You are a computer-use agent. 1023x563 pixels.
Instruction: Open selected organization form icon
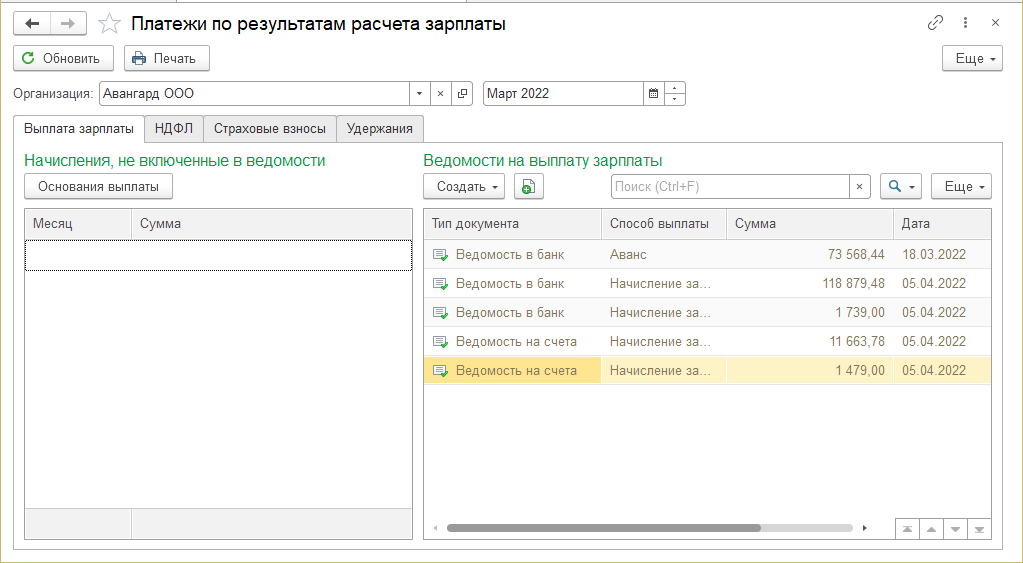pos(462,94)
